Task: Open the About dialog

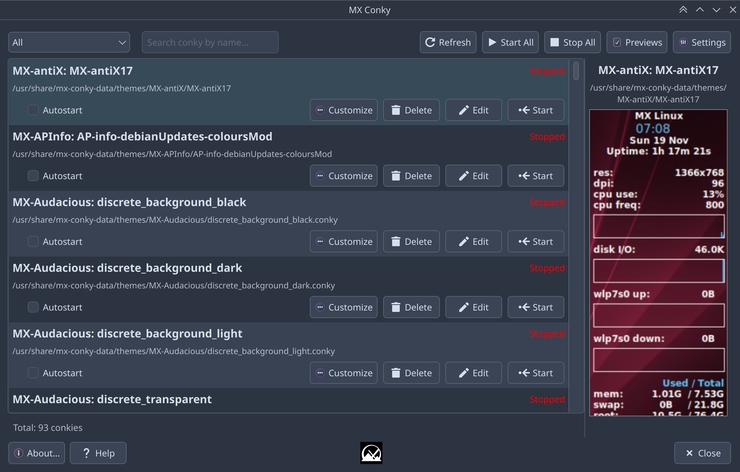Action: [x=36, y=453]
